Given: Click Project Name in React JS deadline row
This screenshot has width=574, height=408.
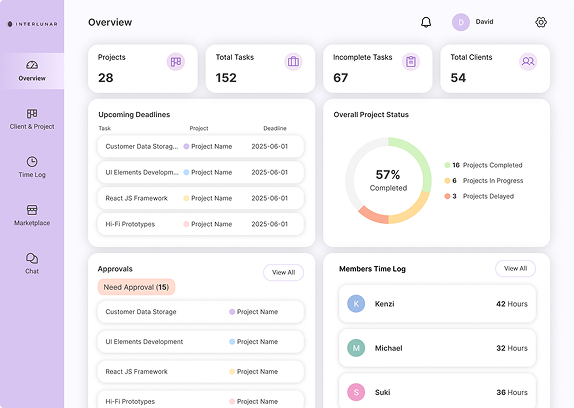Looking at the screenshot, I should pos(212,198).
